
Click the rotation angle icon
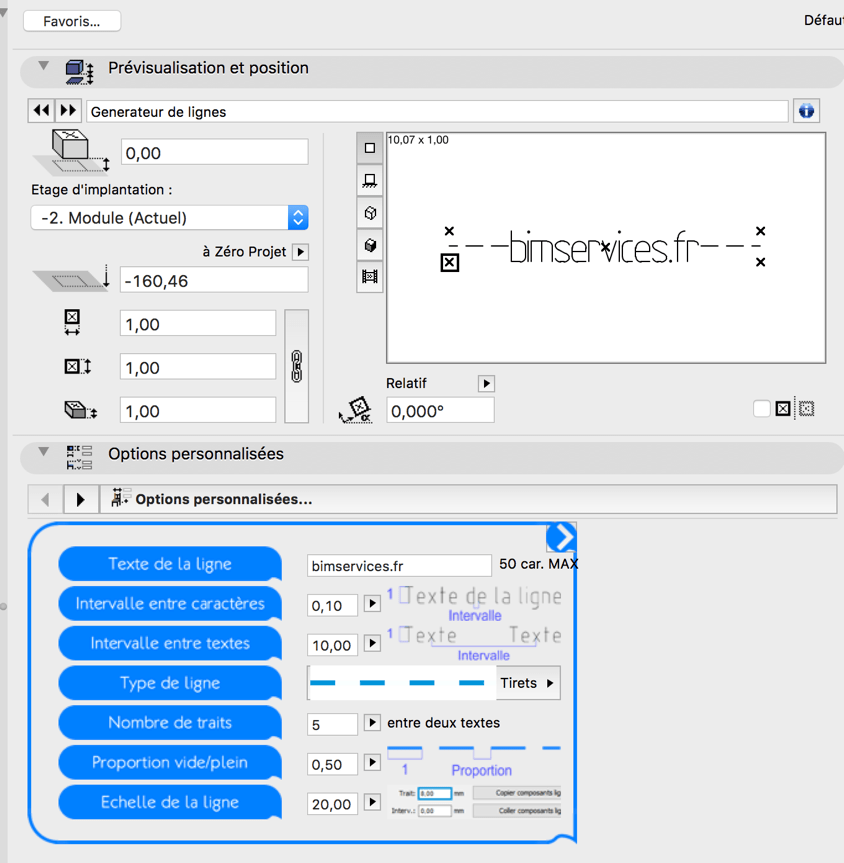tap(356, 410)
